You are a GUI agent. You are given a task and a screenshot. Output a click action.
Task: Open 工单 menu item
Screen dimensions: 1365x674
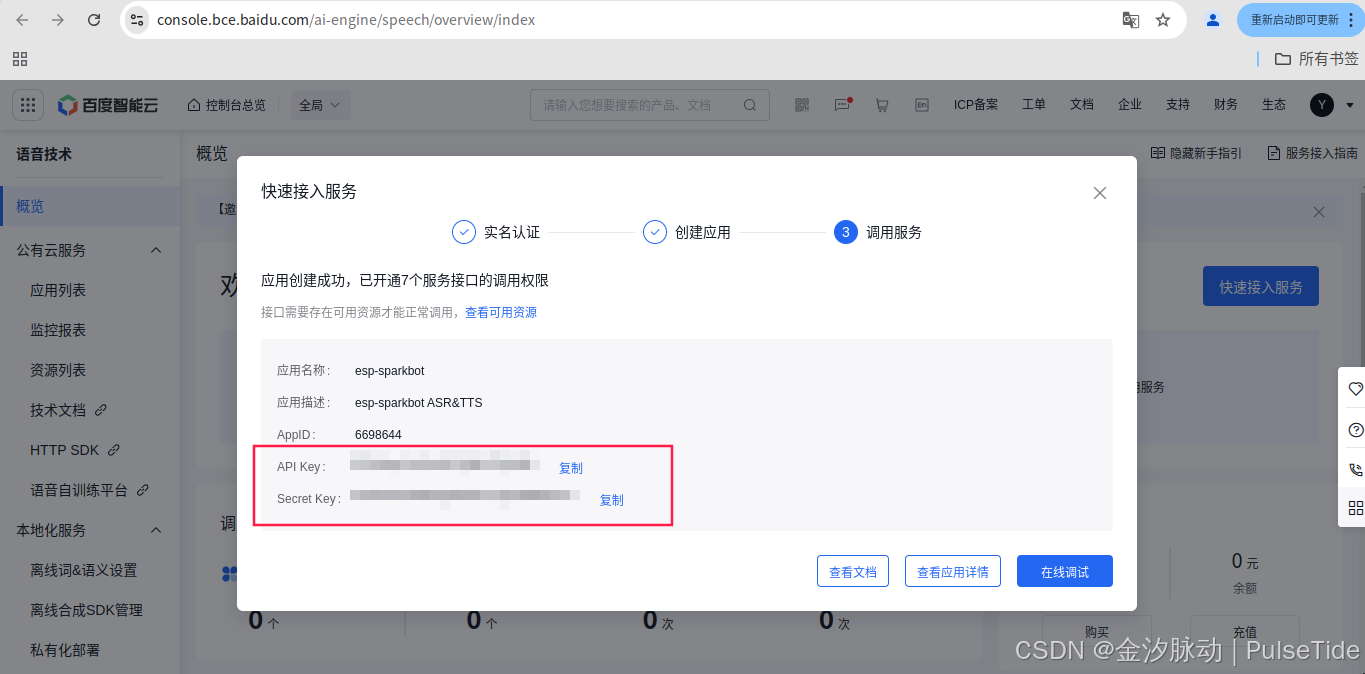[1034, 105]
